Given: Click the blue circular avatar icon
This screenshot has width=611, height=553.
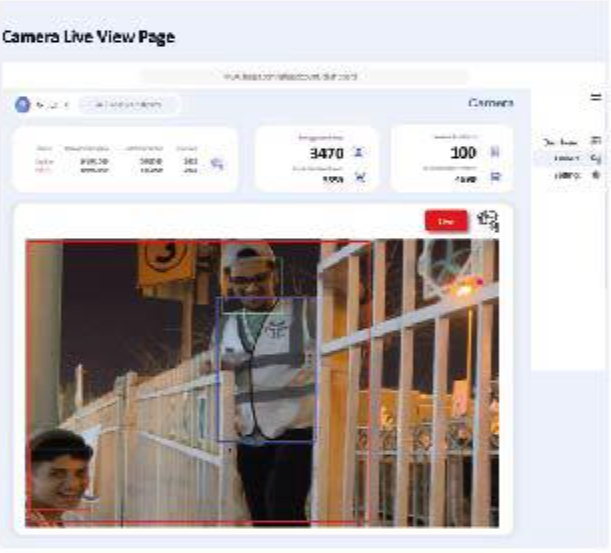Looking at the screenshot, I should pos(23,104).
